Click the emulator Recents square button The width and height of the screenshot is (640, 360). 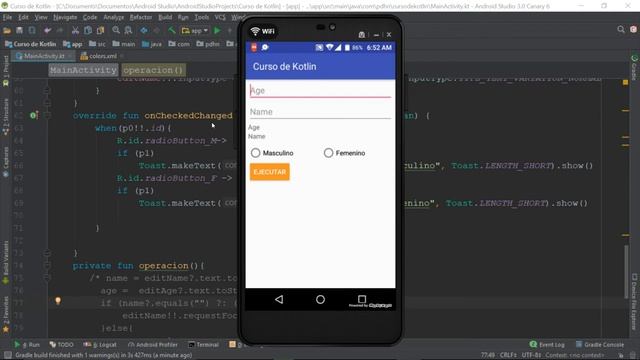click(x=362, y=299)
